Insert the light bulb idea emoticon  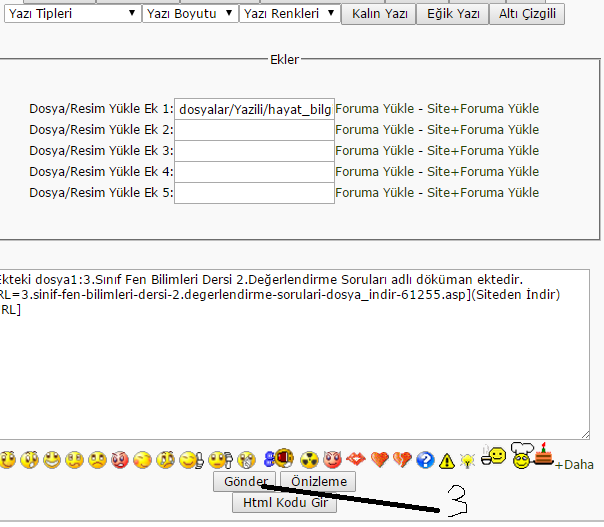[x=466, y=460]
